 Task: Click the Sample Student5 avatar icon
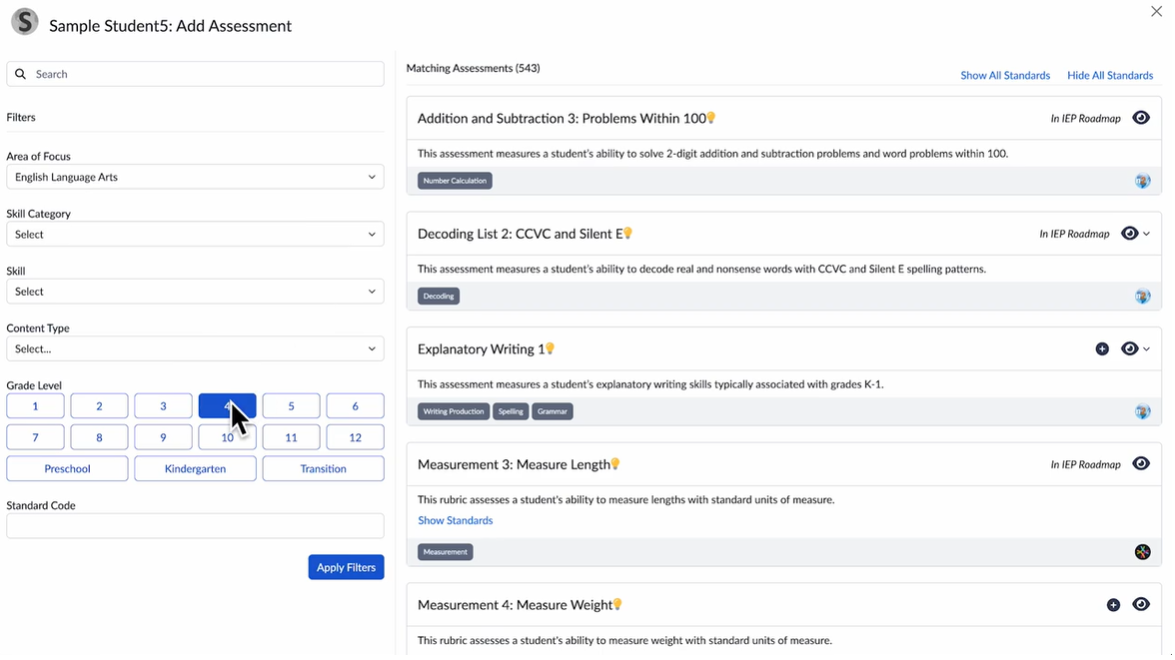(24, 22)
